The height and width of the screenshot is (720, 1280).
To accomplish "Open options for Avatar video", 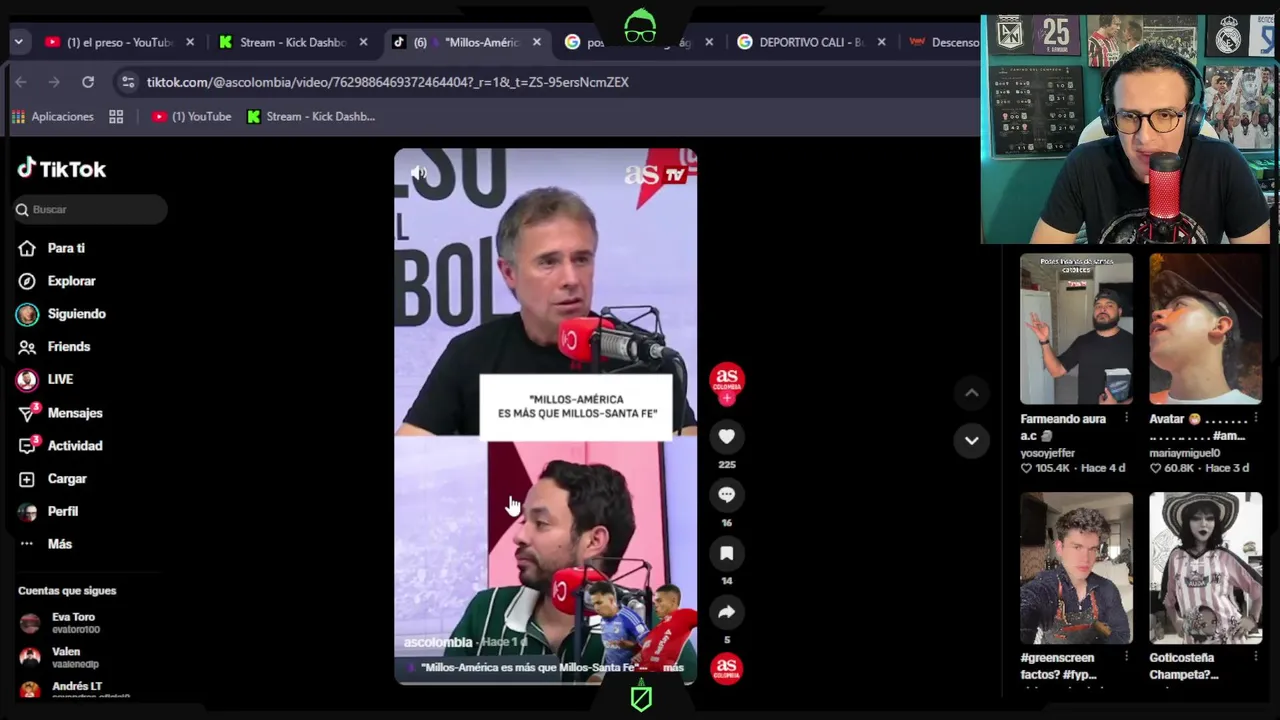I will [x=1255, y=419].
